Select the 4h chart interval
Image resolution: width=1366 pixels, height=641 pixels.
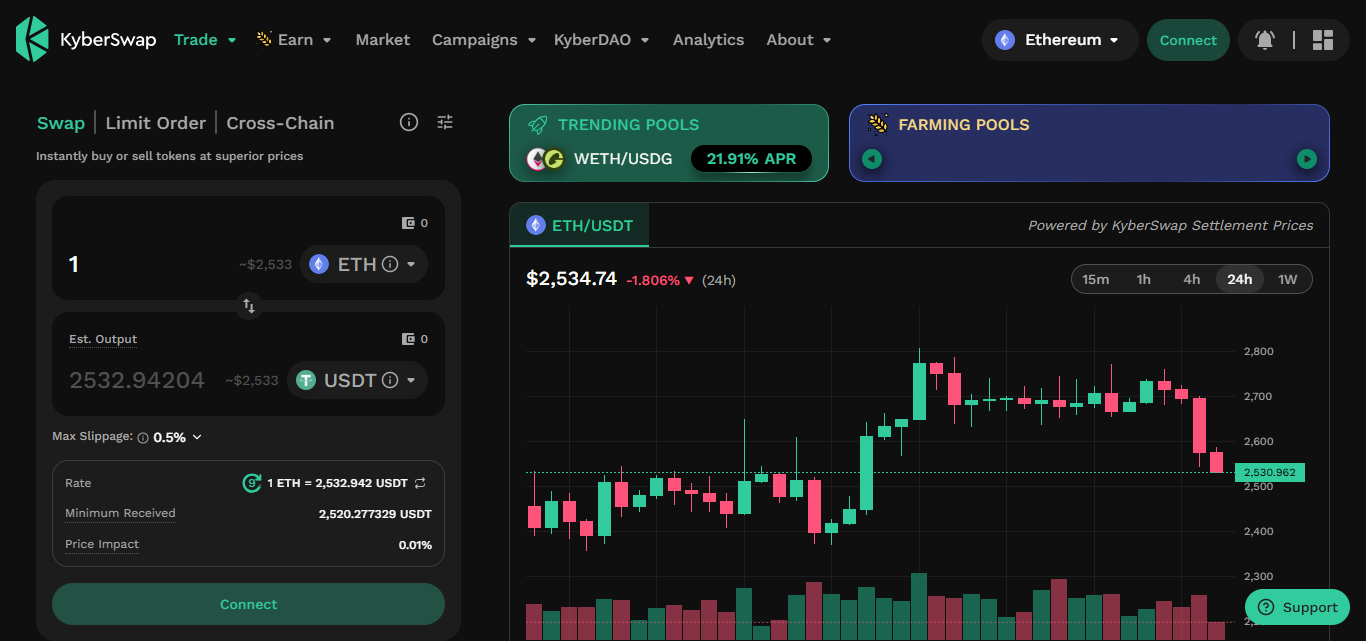click(x=1191, y=279)
